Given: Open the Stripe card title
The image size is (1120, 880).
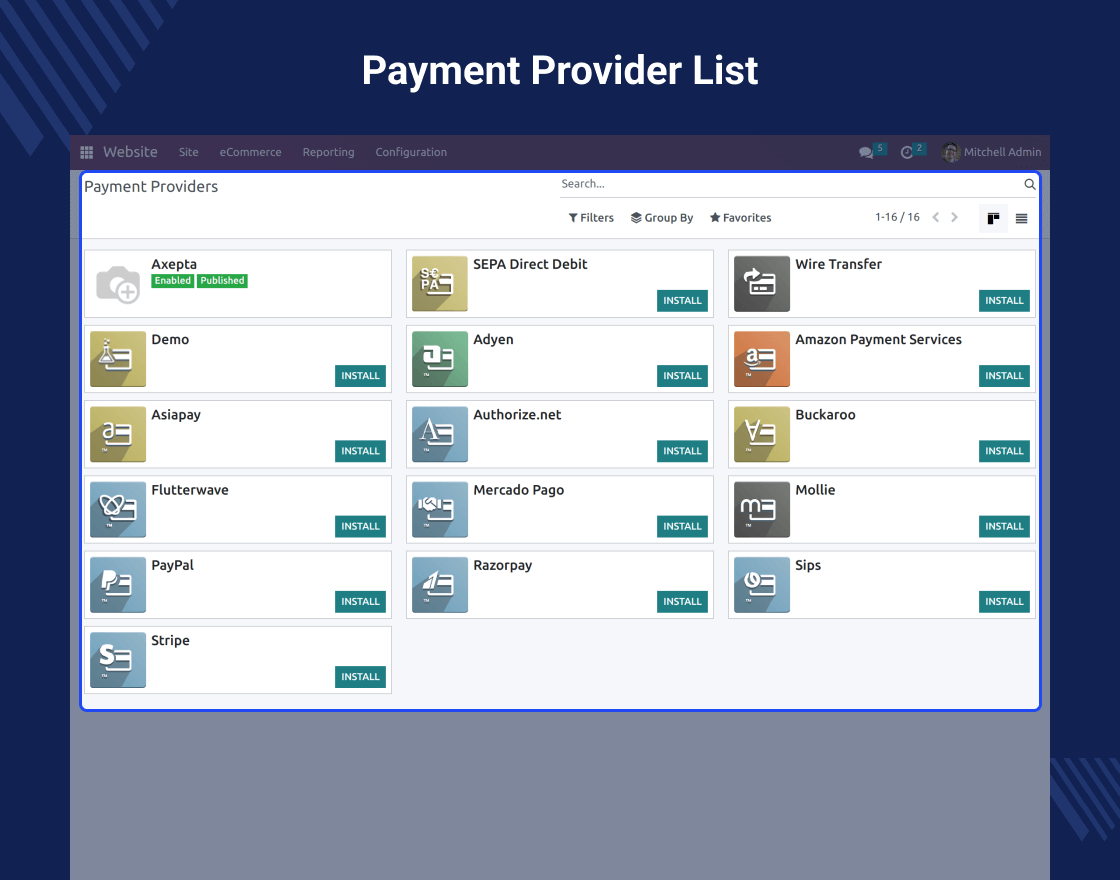Looking at the screenshot, I should [170, 641].
